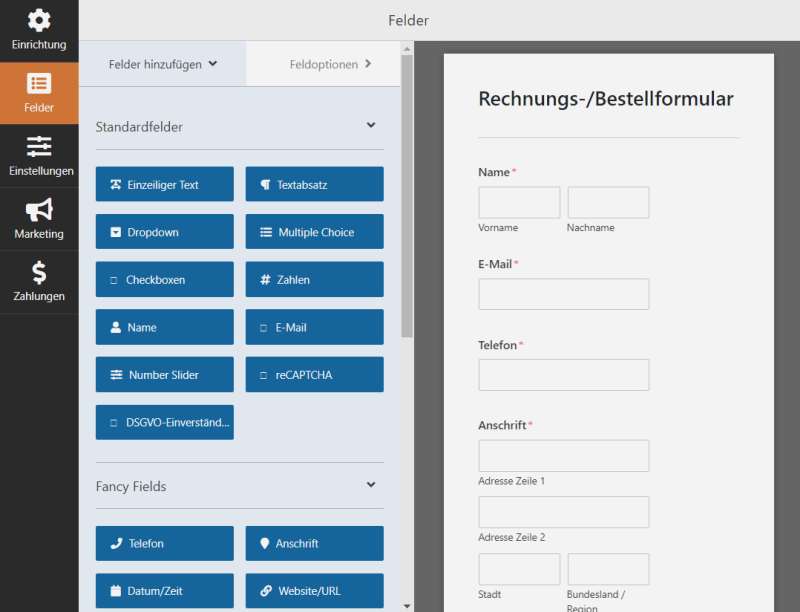Add a Multiple Choice field

(x=314, y=232)
